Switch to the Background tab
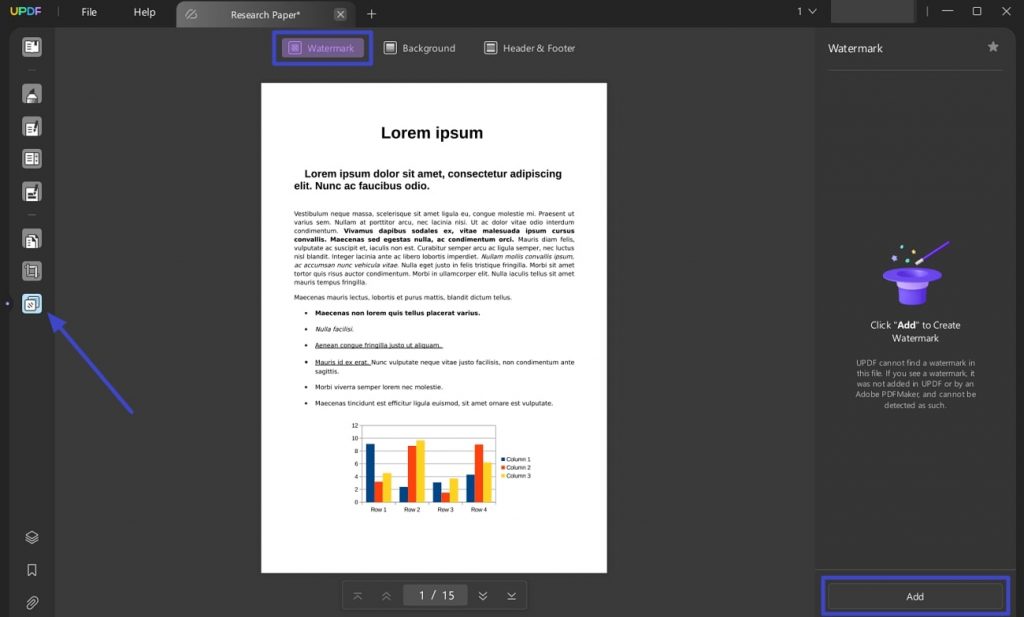This screenshot has height=617, width=1024. [419, 47]
